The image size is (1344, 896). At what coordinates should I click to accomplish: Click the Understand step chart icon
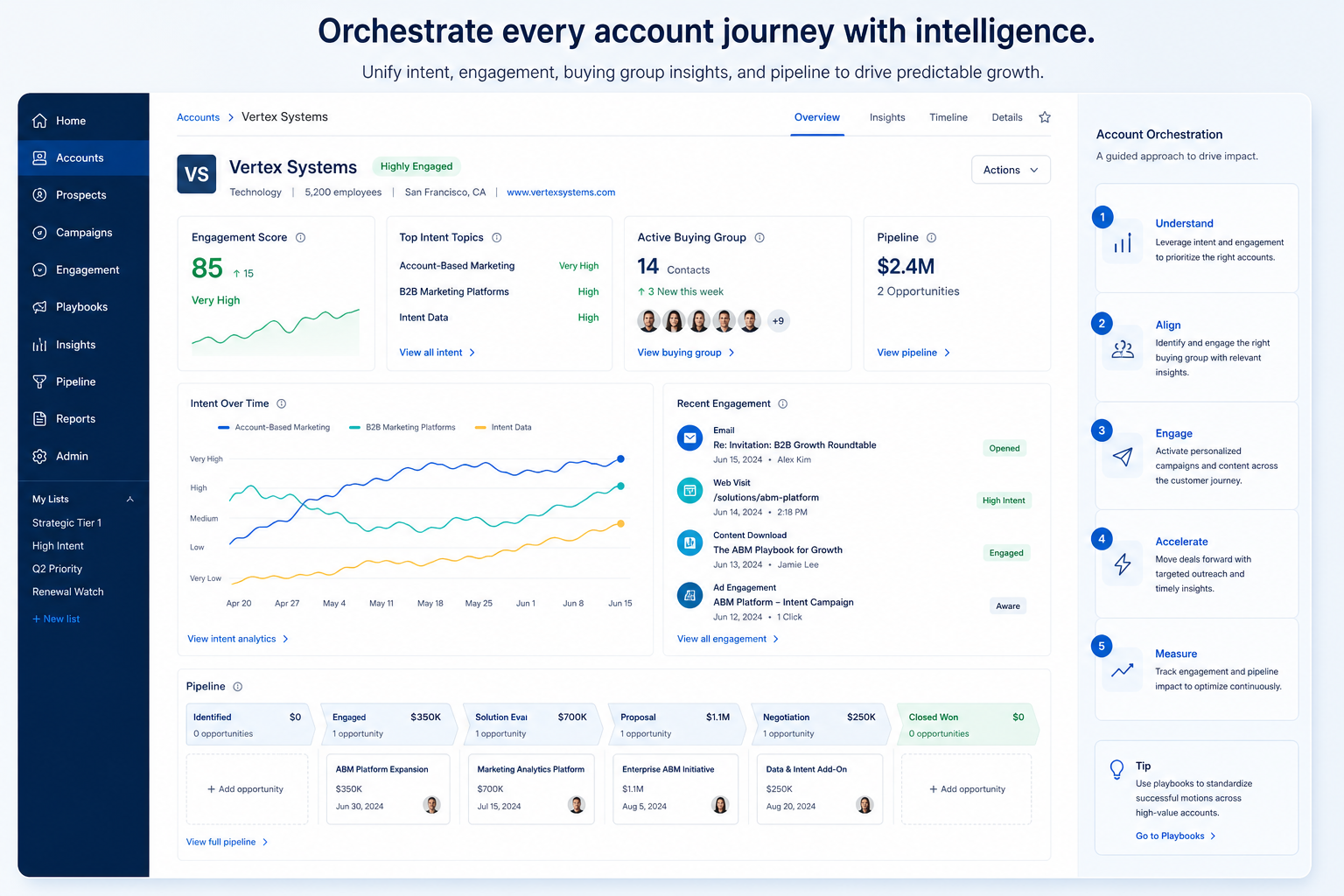click(x=1123, y=242)
